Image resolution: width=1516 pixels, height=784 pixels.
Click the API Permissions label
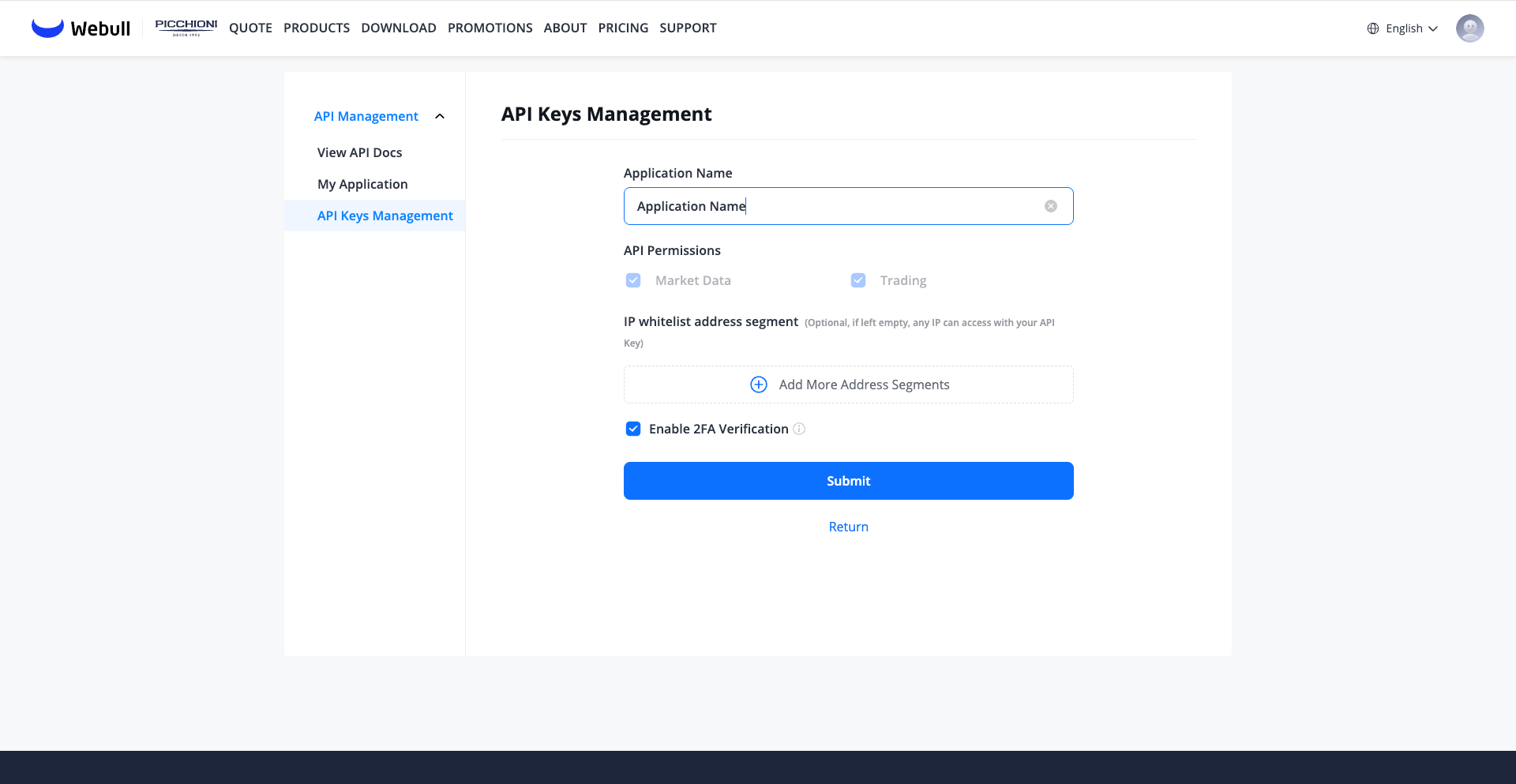tap(672, 250)
